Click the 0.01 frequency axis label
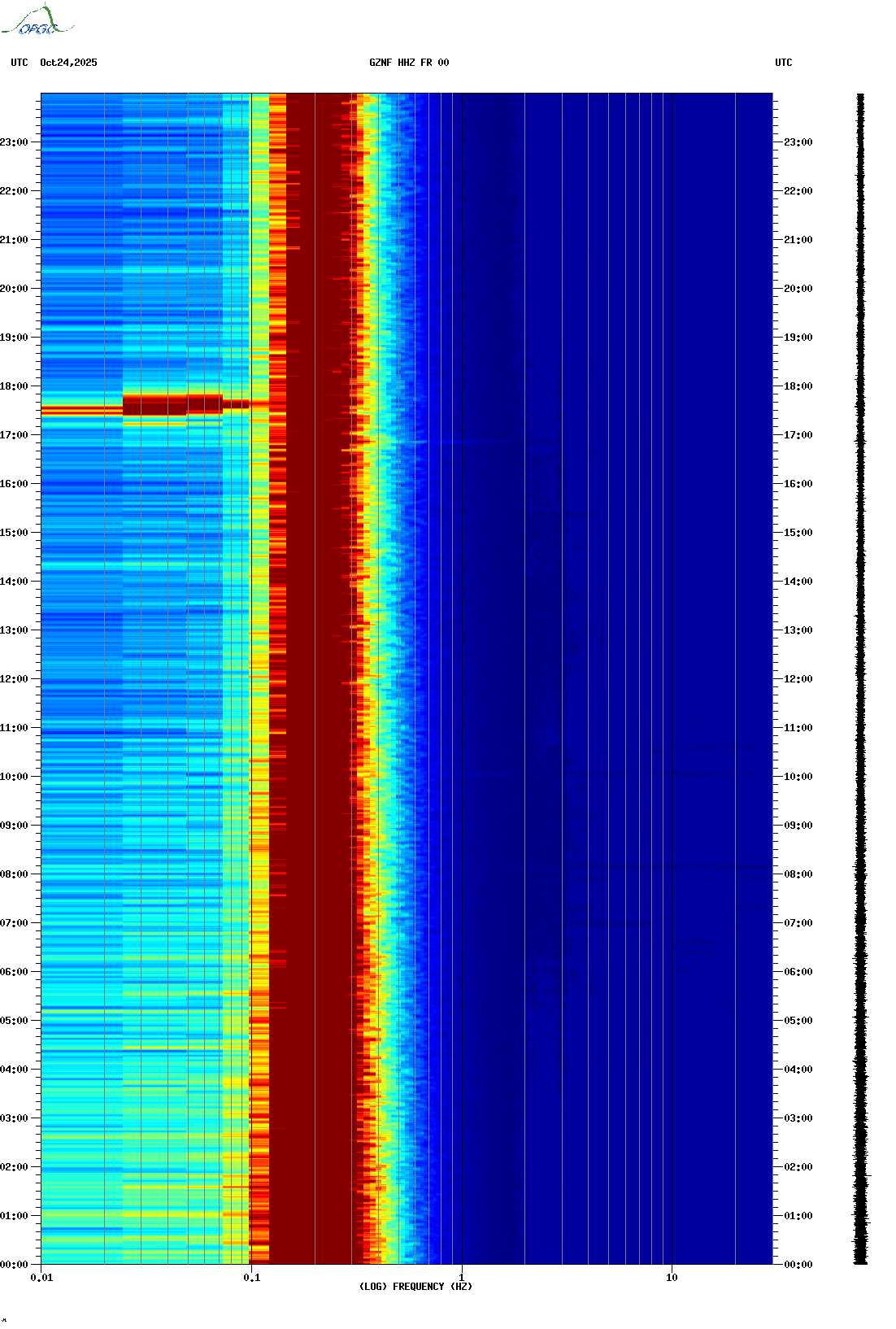 coord(41,1278)
